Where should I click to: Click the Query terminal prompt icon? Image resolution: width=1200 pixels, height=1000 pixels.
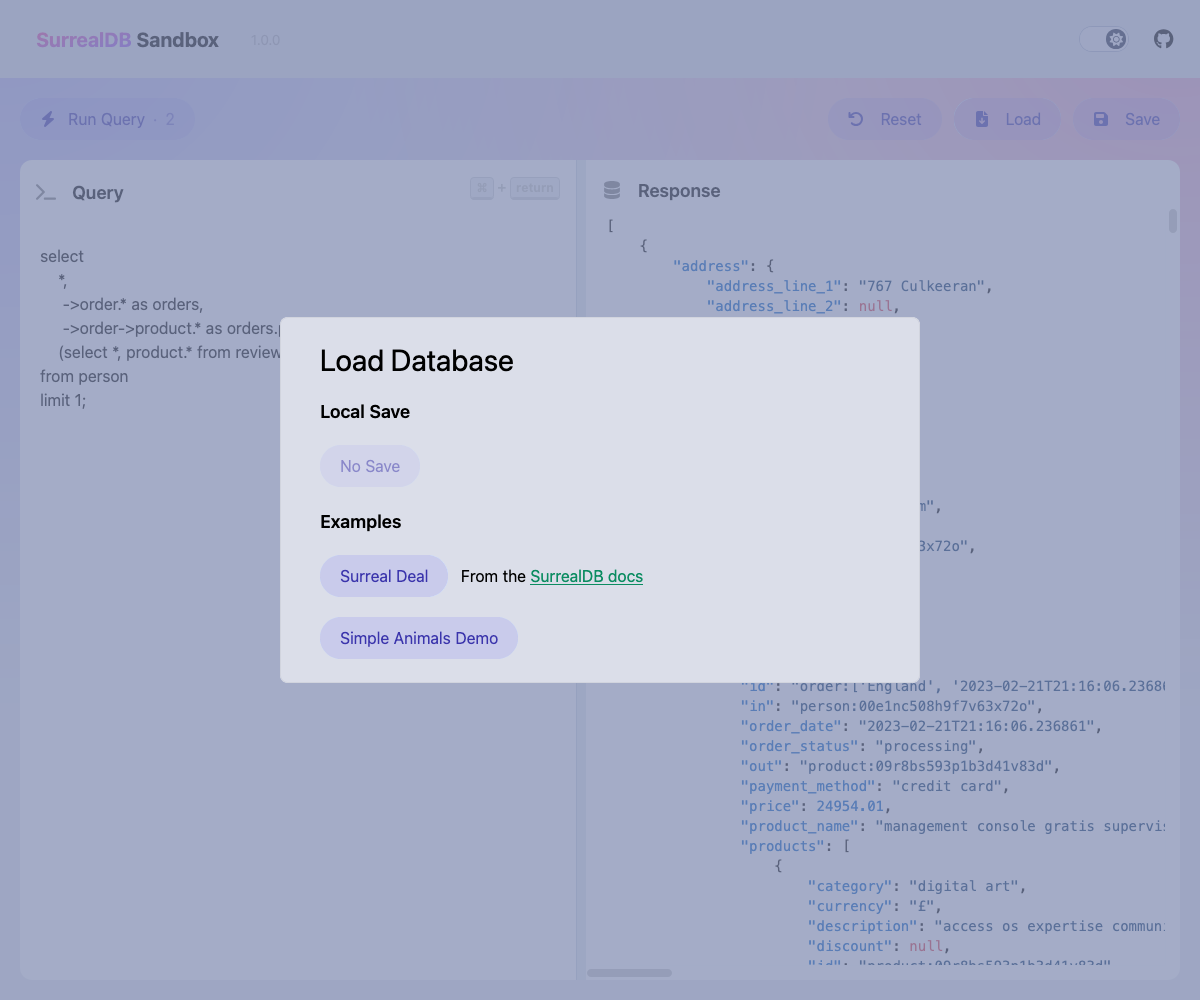pos(46,193)
